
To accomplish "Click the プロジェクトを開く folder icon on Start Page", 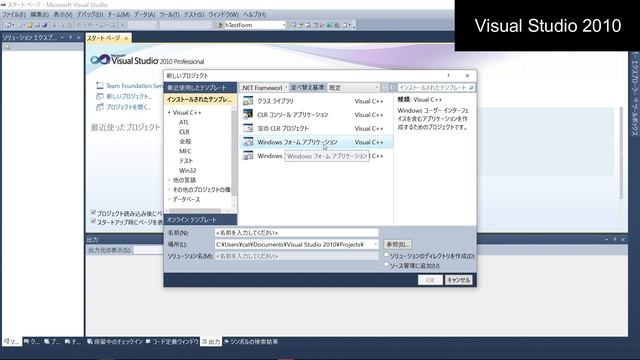I will tap(100, 107).
